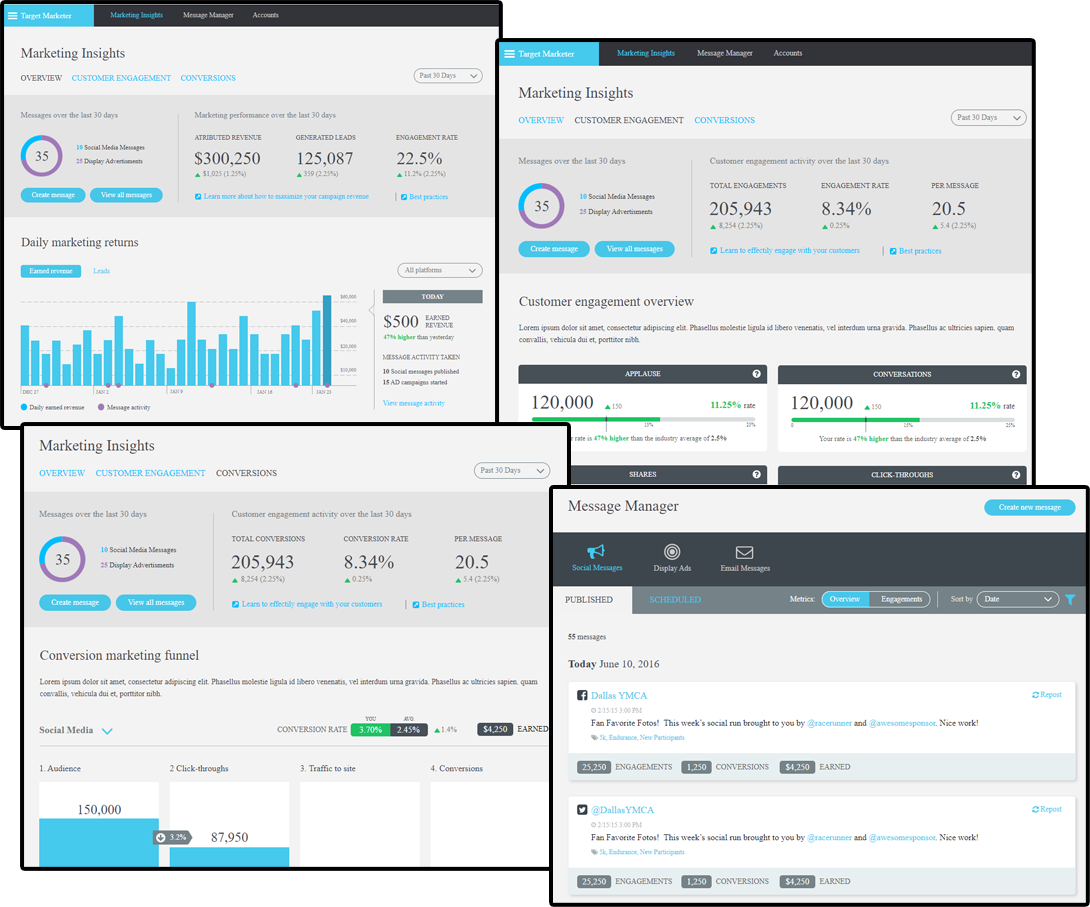Open Past 30 Days dropdown in engagement window
1090x907 pixels.
coord(988,117)
